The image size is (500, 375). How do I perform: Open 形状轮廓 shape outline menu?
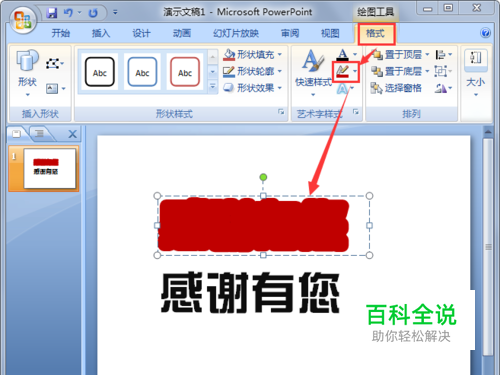coord(252,71)
